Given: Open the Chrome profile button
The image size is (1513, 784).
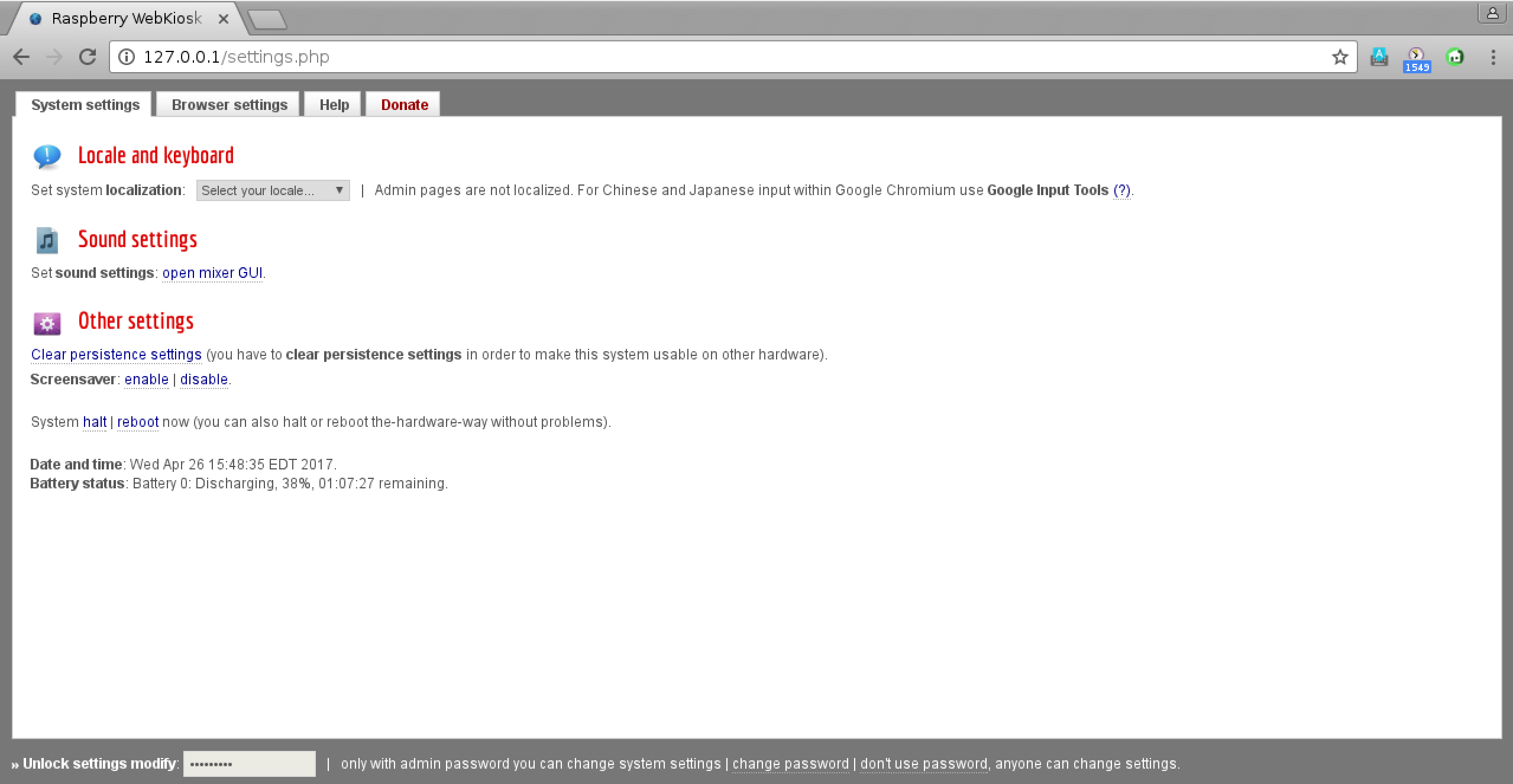Looking at the screenshot, I should tap(1492, 13).
